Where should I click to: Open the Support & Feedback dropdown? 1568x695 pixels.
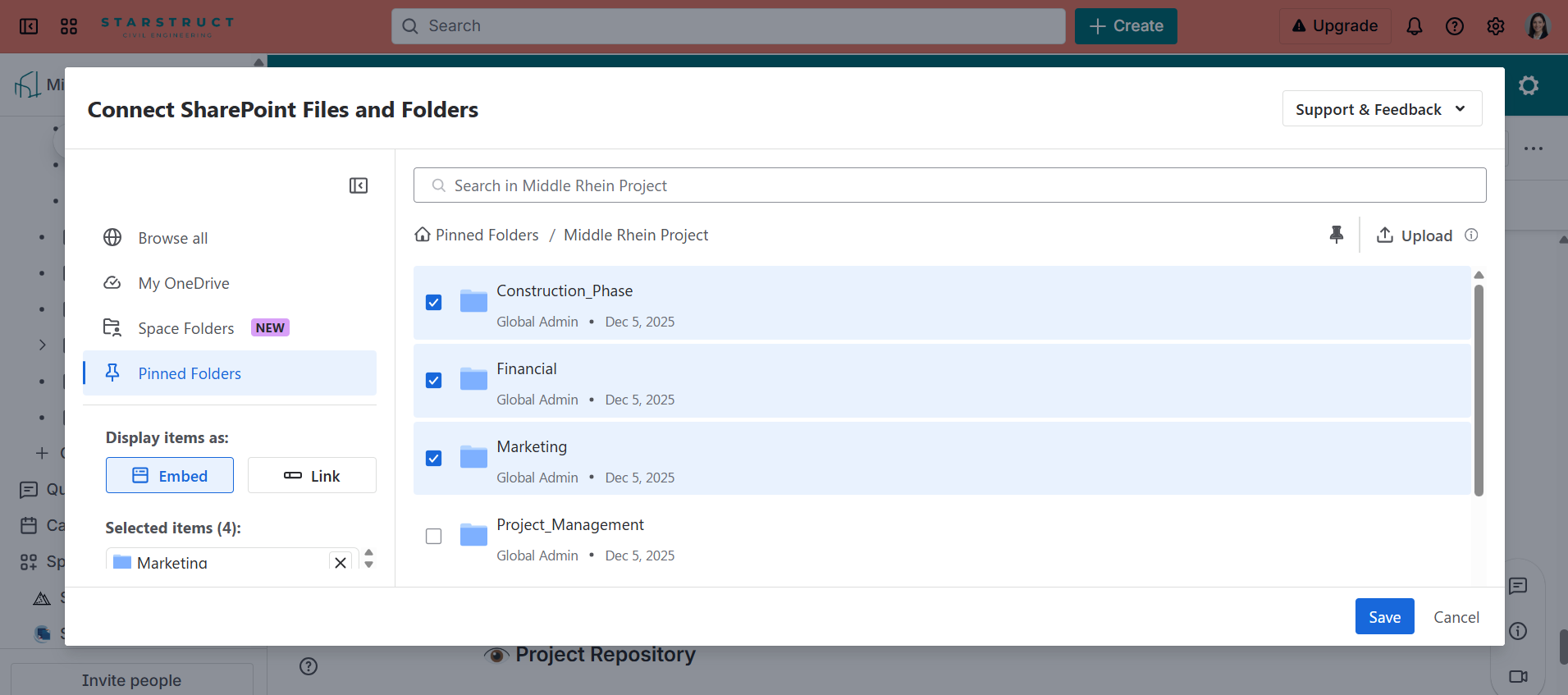(1381, 109)
